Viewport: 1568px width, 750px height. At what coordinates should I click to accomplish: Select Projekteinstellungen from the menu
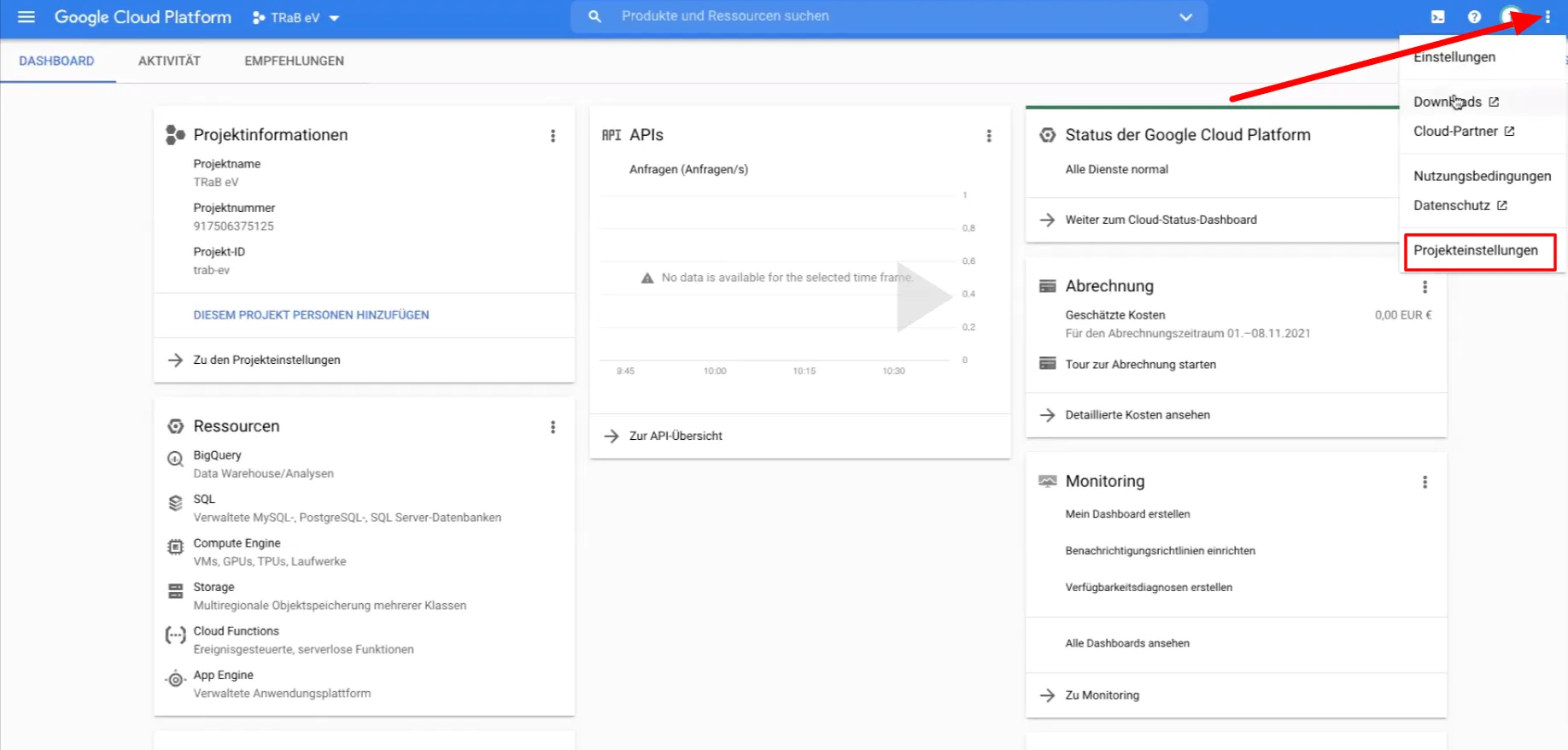click(x=1476, y=250)
